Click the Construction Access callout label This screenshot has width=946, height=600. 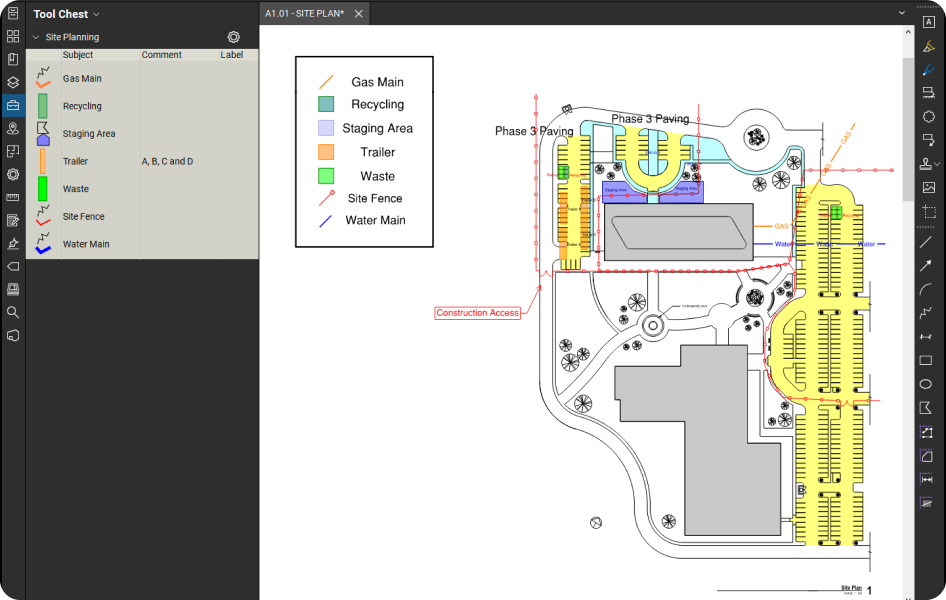point(477,313)
